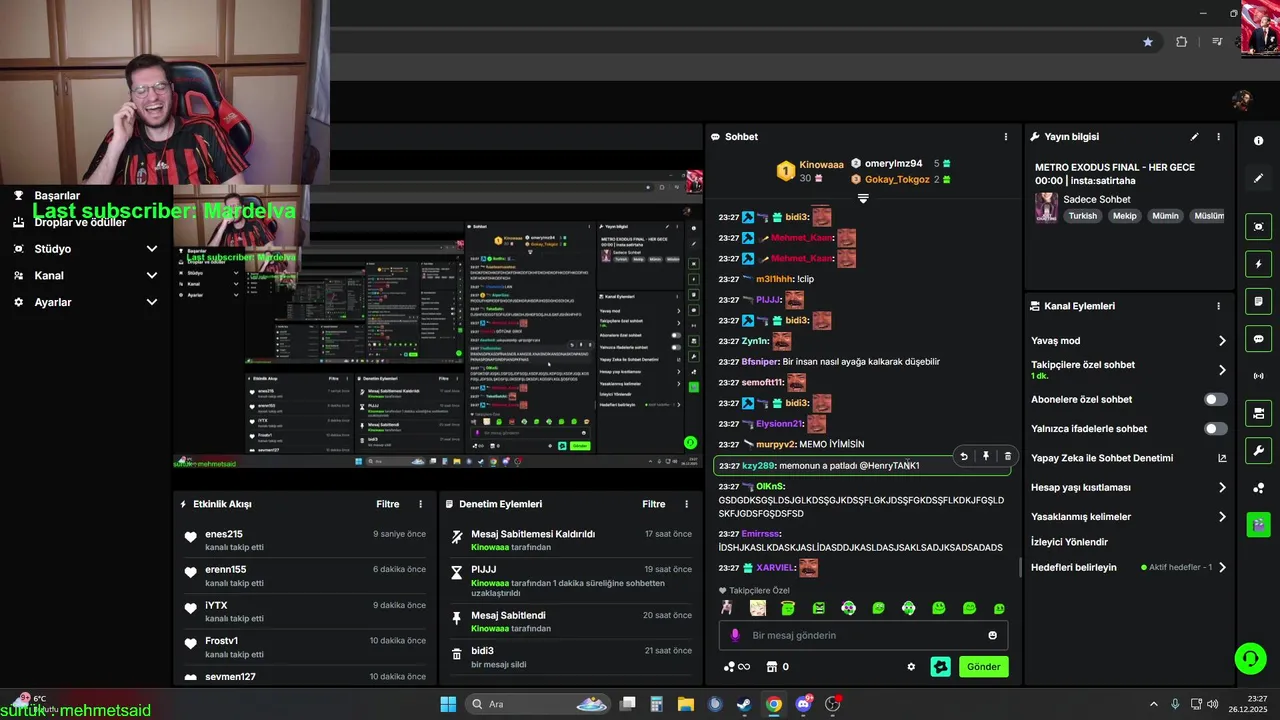Click the Mekip stream tag
1280x720 pixels.
[1124, 216]
